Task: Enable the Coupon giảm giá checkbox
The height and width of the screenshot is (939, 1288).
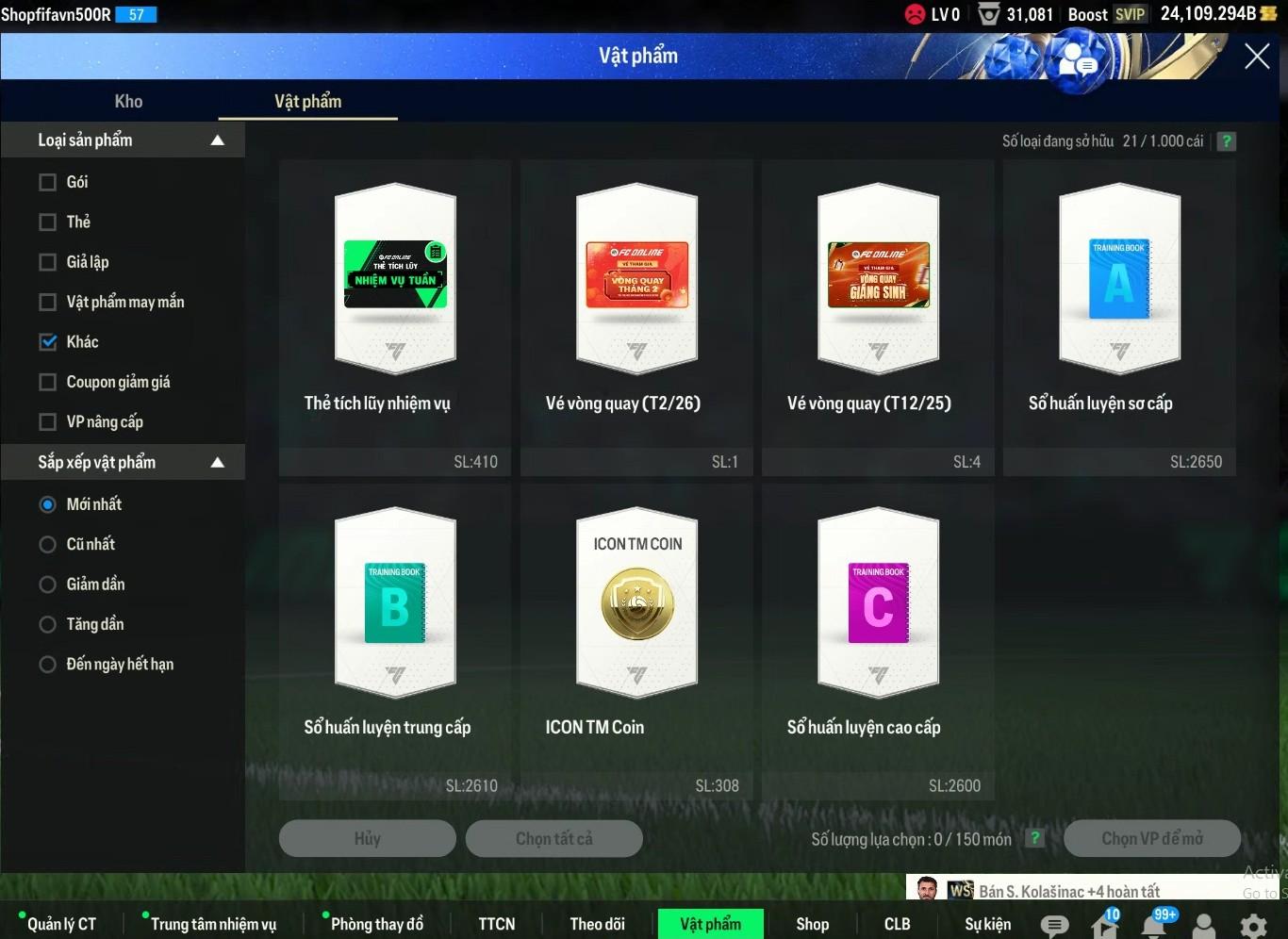Action: 48,382
